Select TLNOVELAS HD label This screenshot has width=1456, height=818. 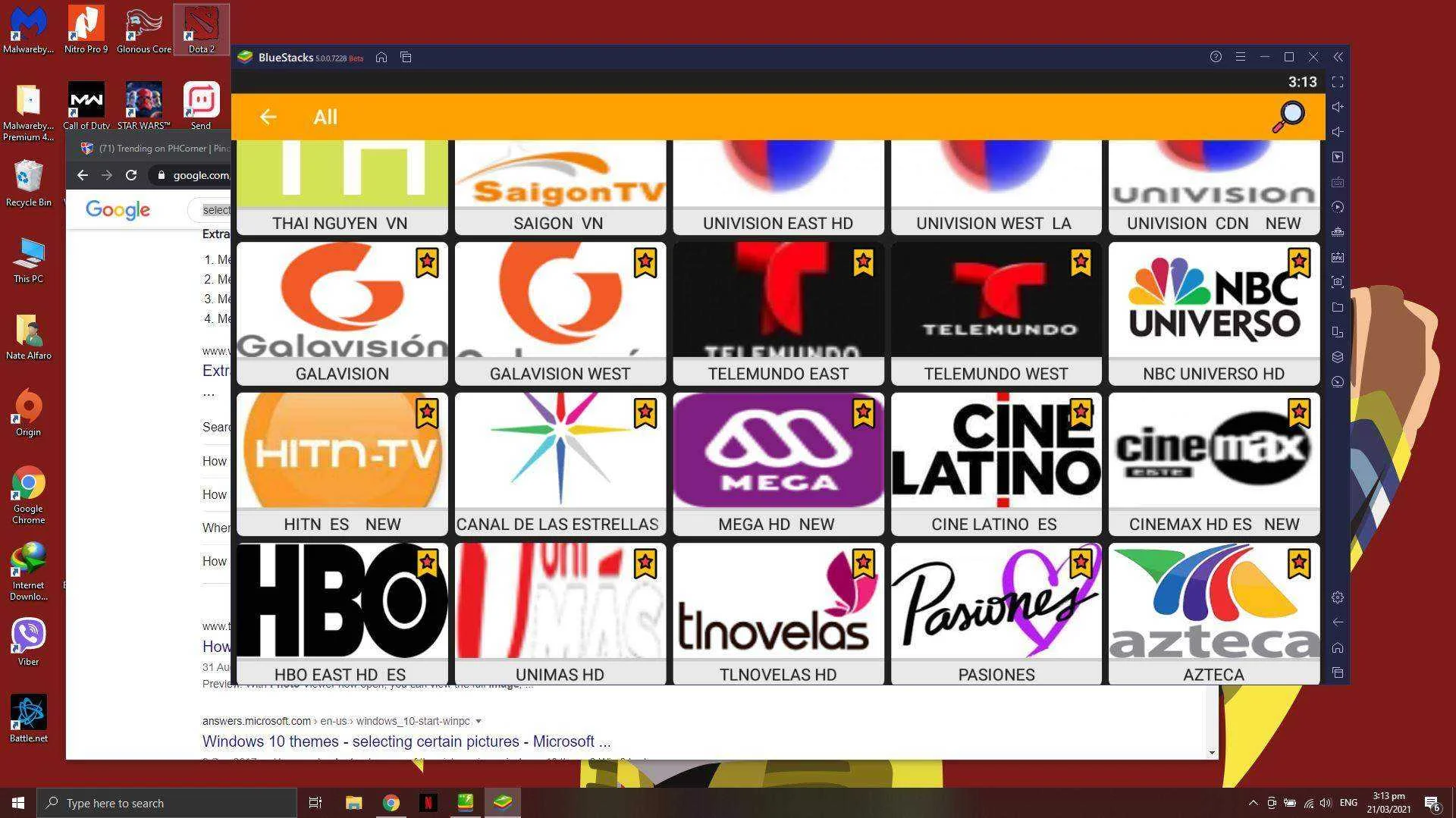coord(778,675)
